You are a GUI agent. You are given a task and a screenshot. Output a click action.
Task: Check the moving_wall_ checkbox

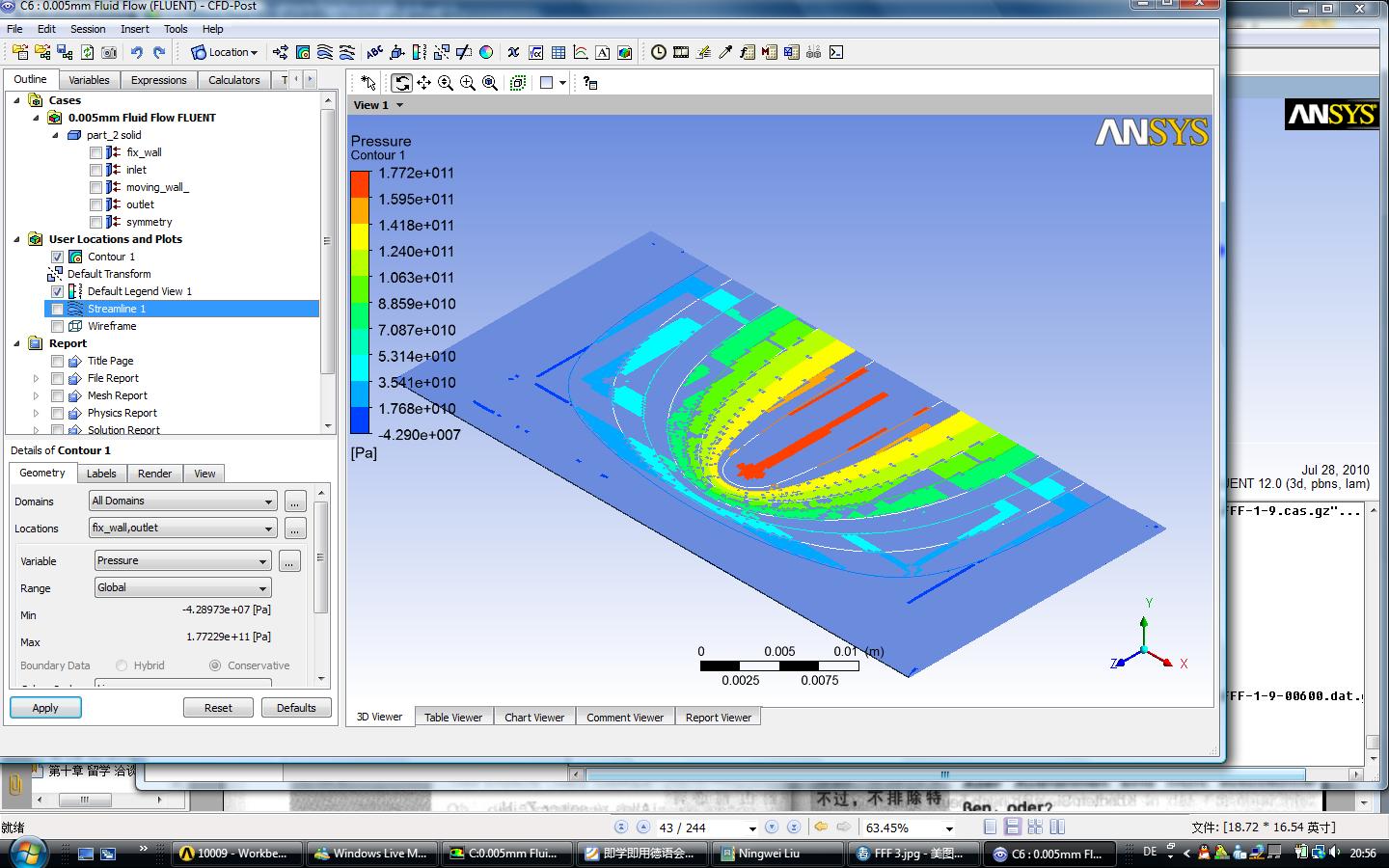coord(95,187)
